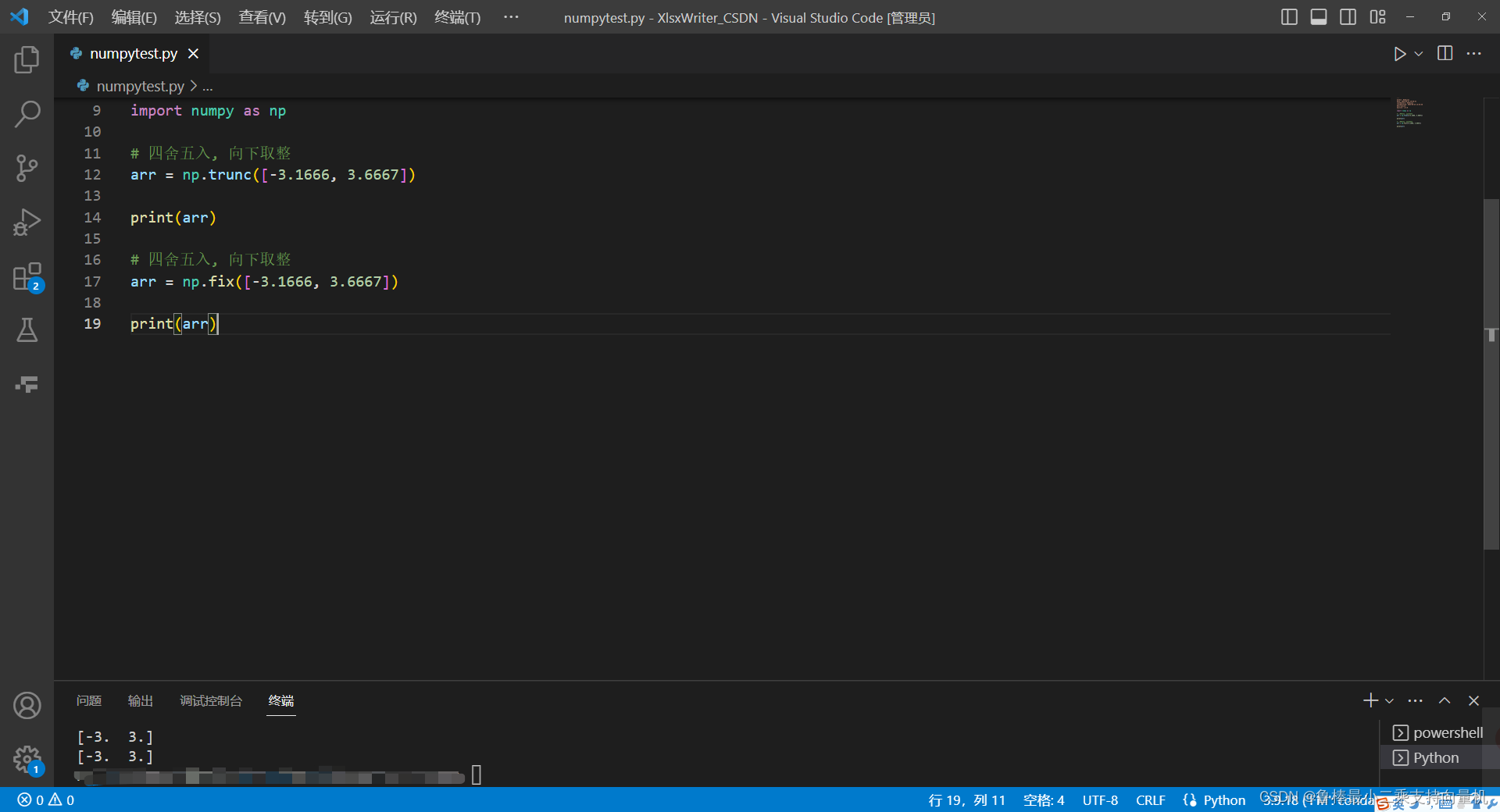This screenshot has width=1500, height=812.
Task: Change indentation via 空格: 4
Action: click(x=1044, y=800)
